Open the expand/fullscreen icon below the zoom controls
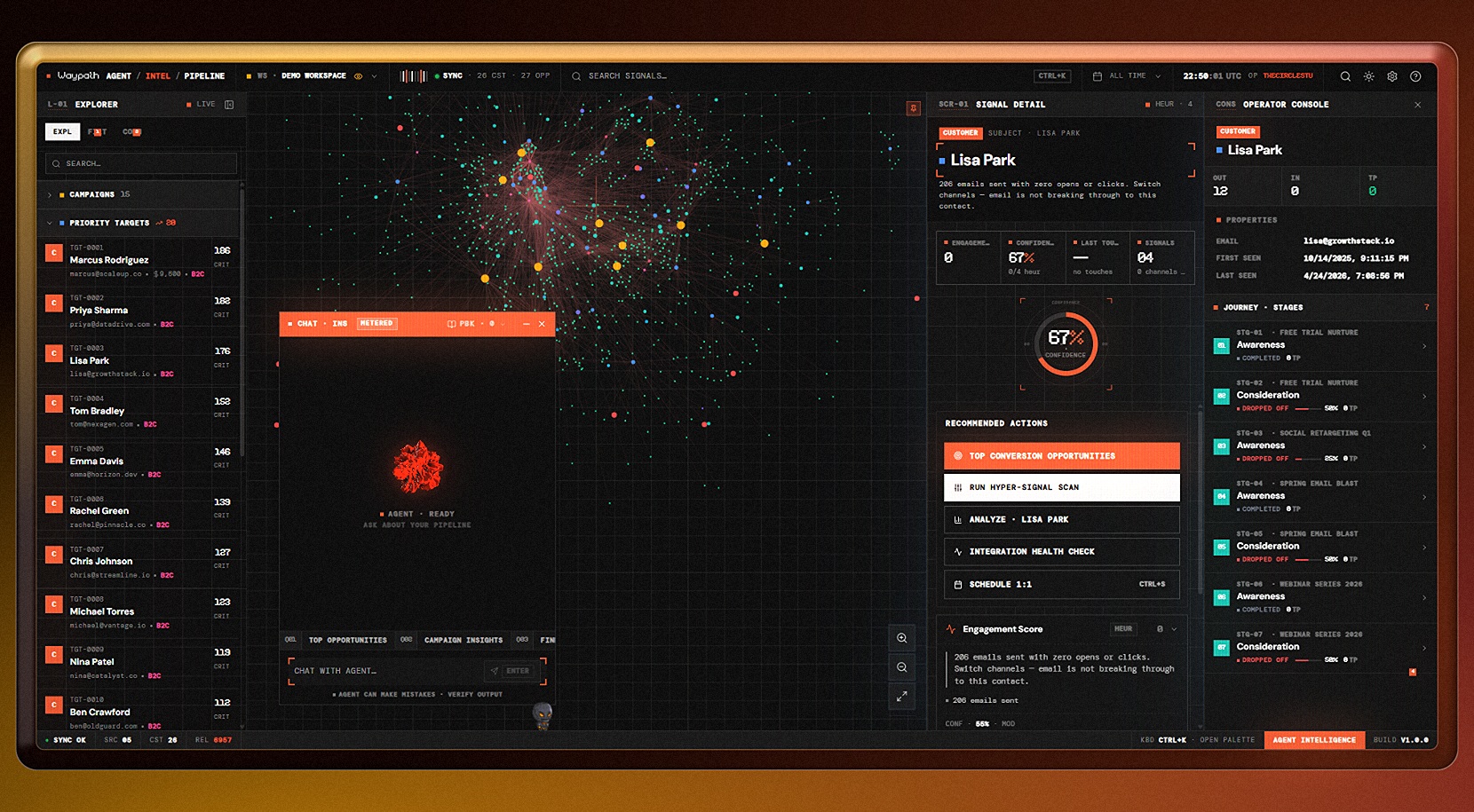Viewport: 1474px width, 812px height. 902,695
